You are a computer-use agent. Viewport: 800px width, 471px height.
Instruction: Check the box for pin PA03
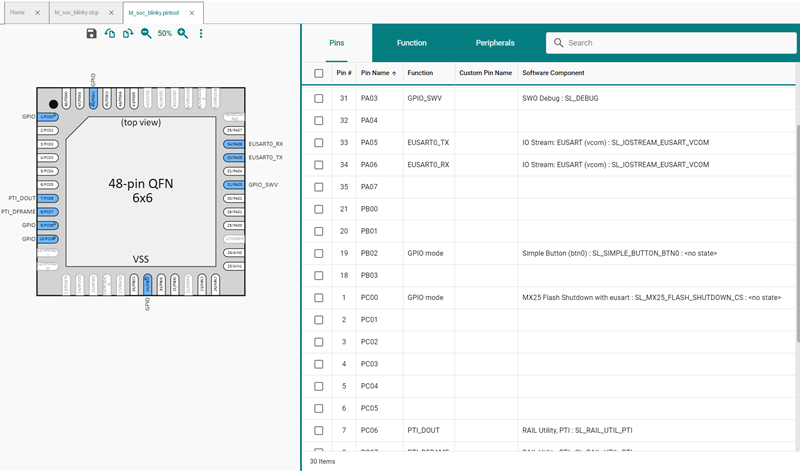click(x=318, y=98)
